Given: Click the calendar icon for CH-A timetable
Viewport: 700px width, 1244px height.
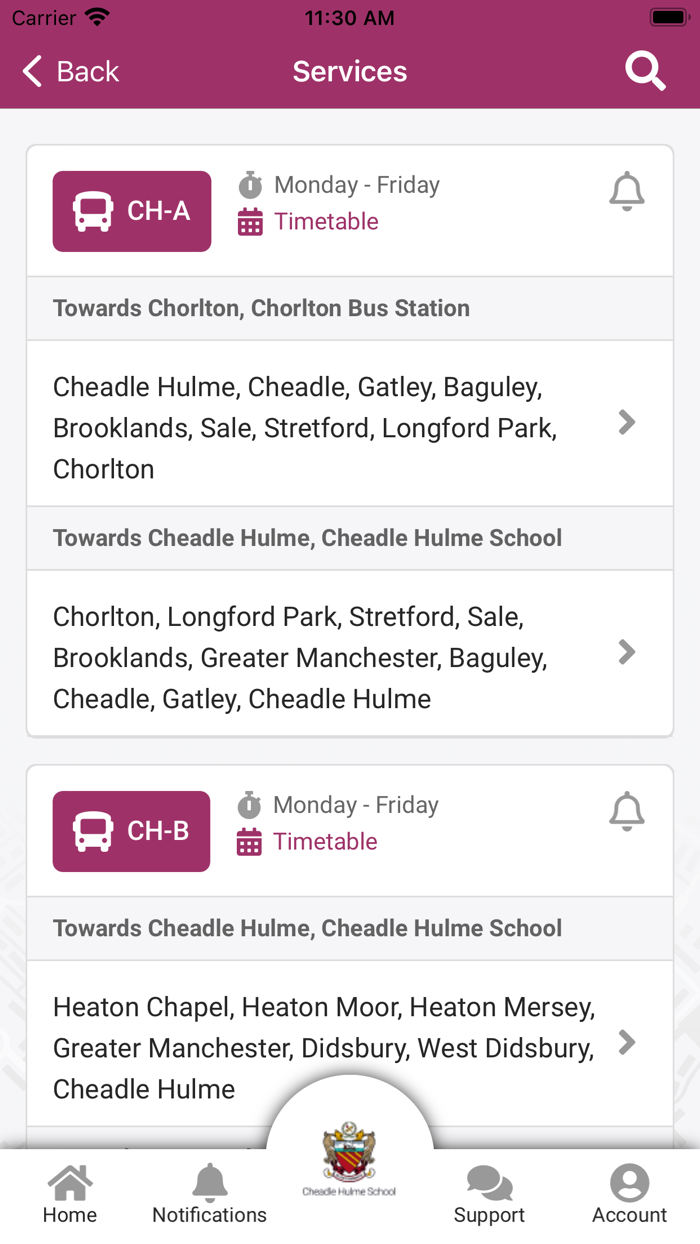Looking at the screenshot, I should point(250,222).
